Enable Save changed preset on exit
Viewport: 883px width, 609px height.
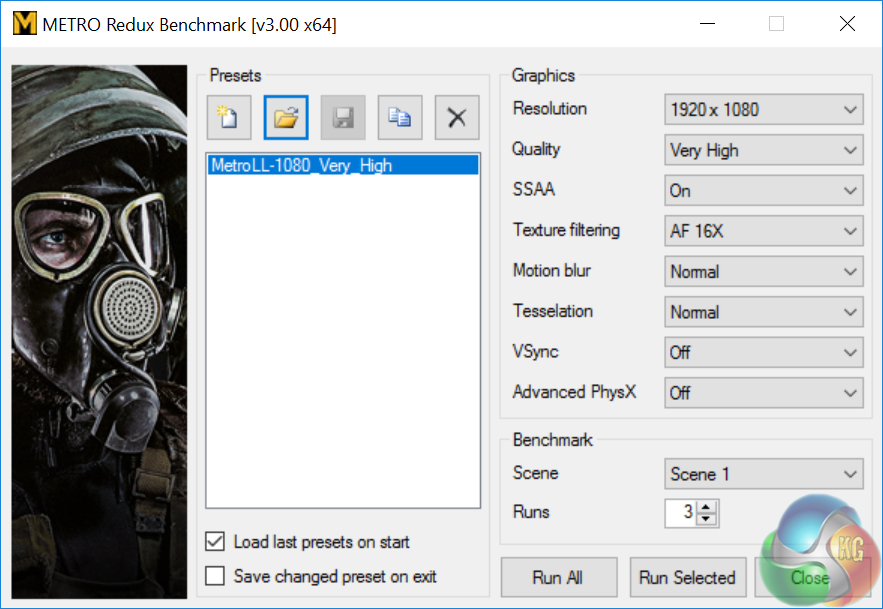(215, 576)
